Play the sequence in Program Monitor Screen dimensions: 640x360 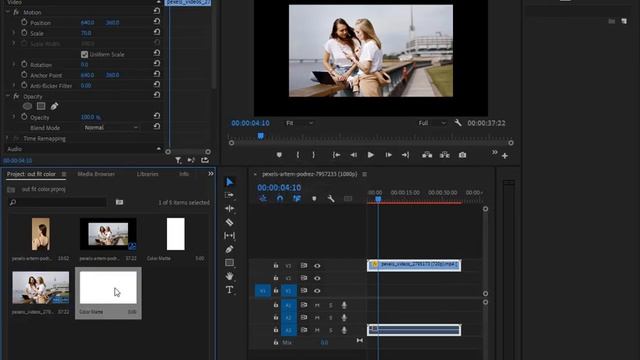[x=371, y=155]
